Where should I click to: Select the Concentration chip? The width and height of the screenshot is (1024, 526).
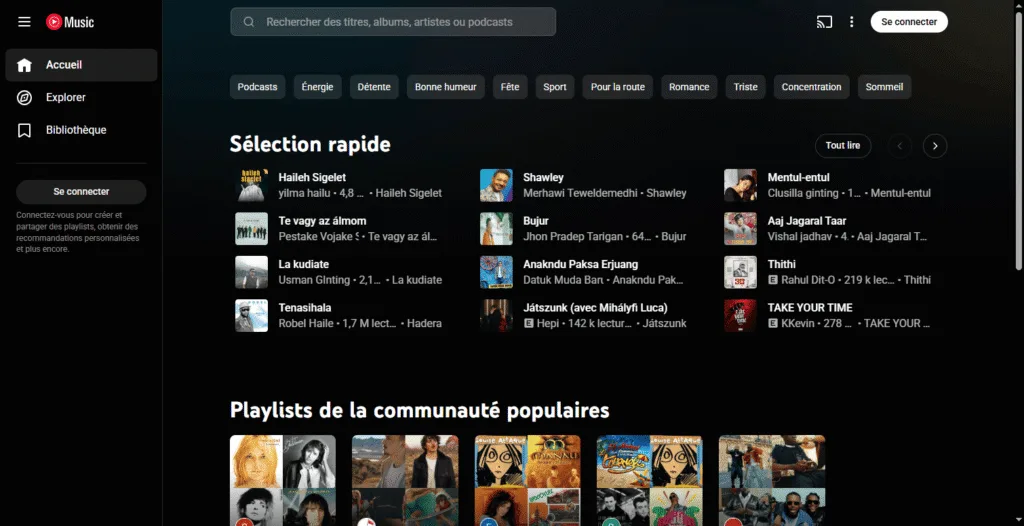click(812, 87)
